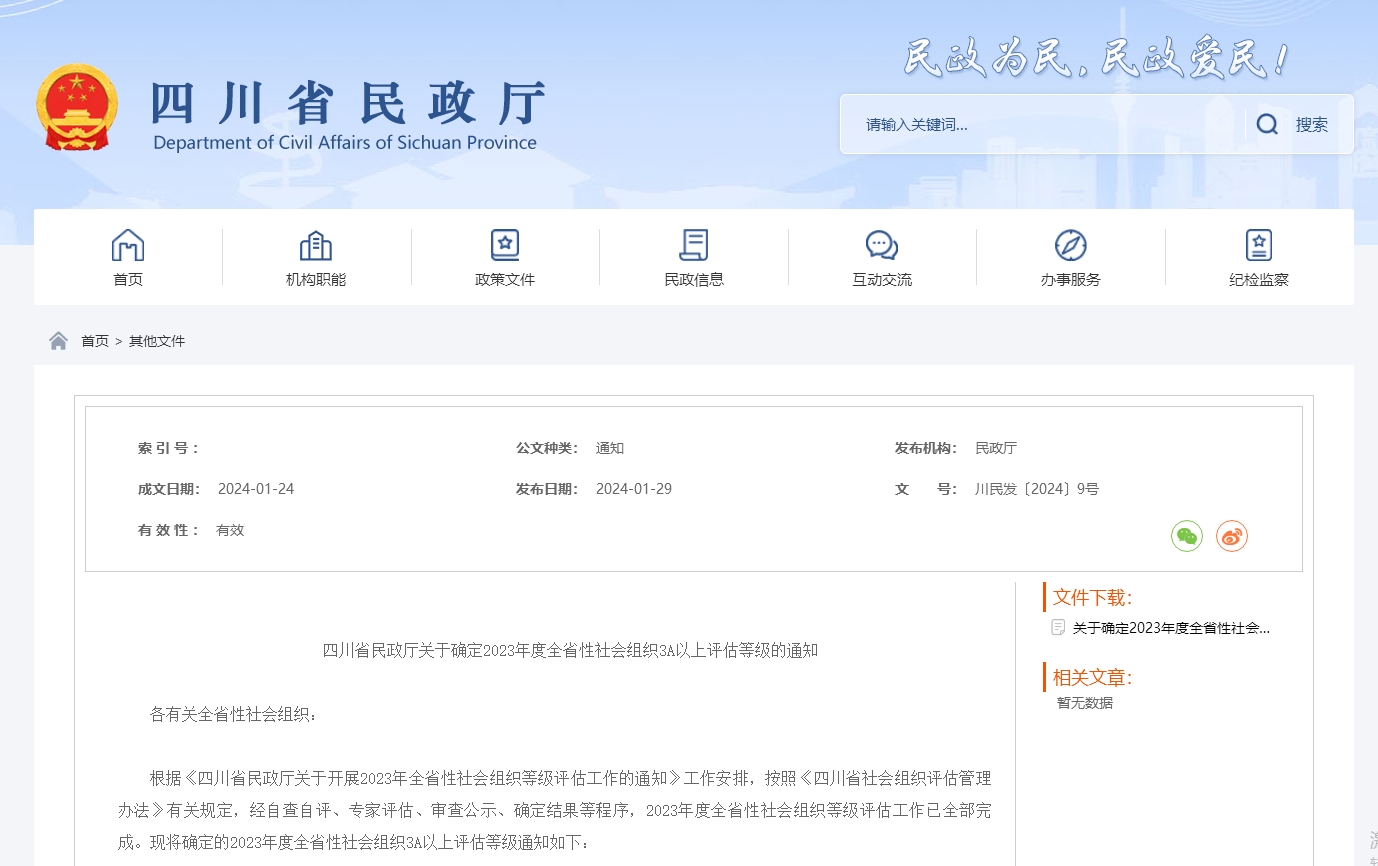This screenshot has width=1378, height=866.
Task: Click the badge icon above 纪检监察
Action: tap(1258, 245)
